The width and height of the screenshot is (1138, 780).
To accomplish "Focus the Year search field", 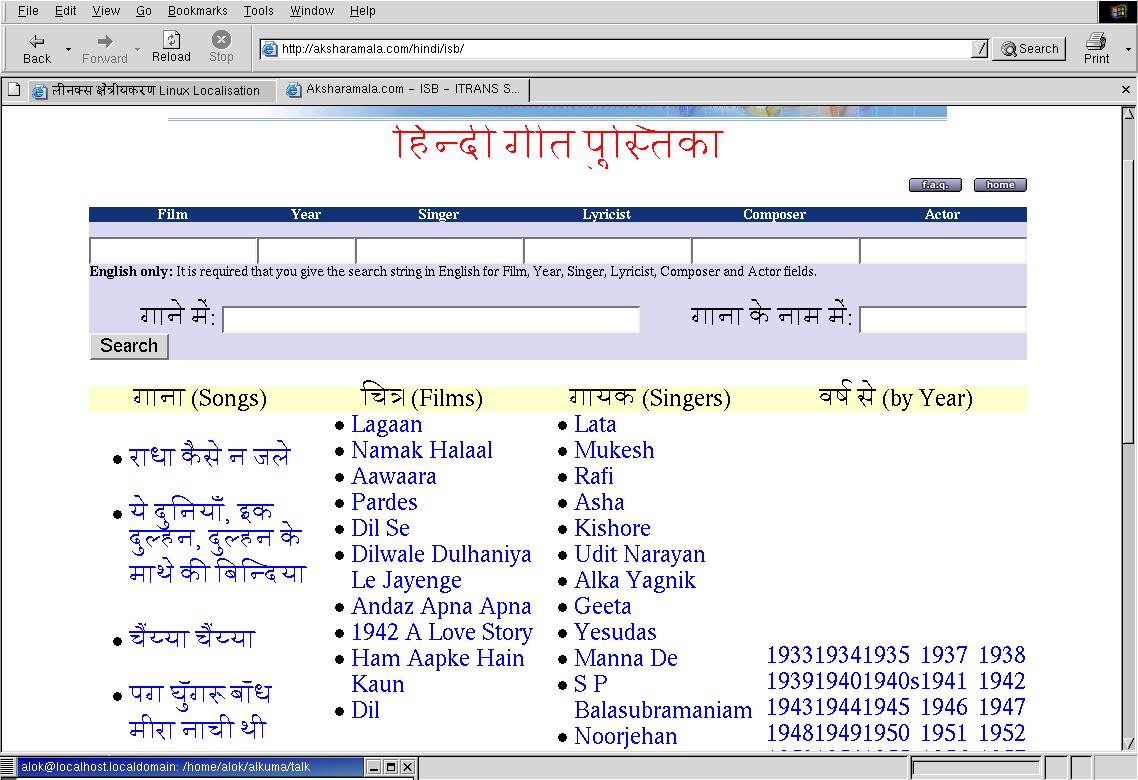I will tap(306, 250).
